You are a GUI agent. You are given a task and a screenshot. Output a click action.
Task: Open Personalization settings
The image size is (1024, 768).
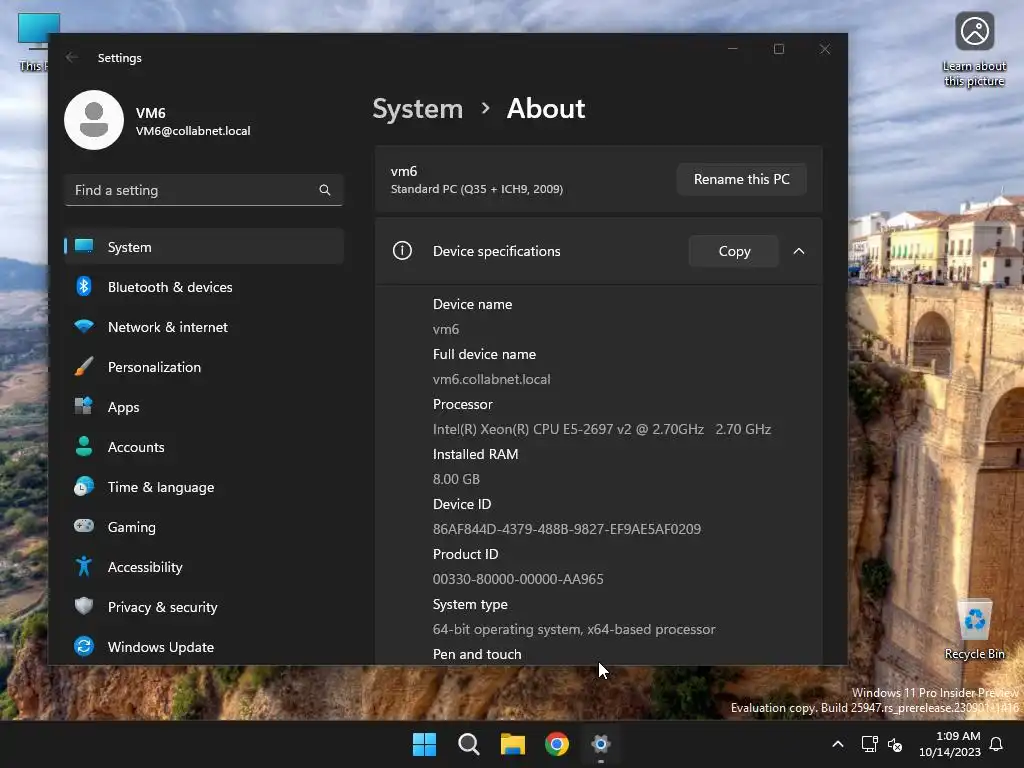[204, 367]
